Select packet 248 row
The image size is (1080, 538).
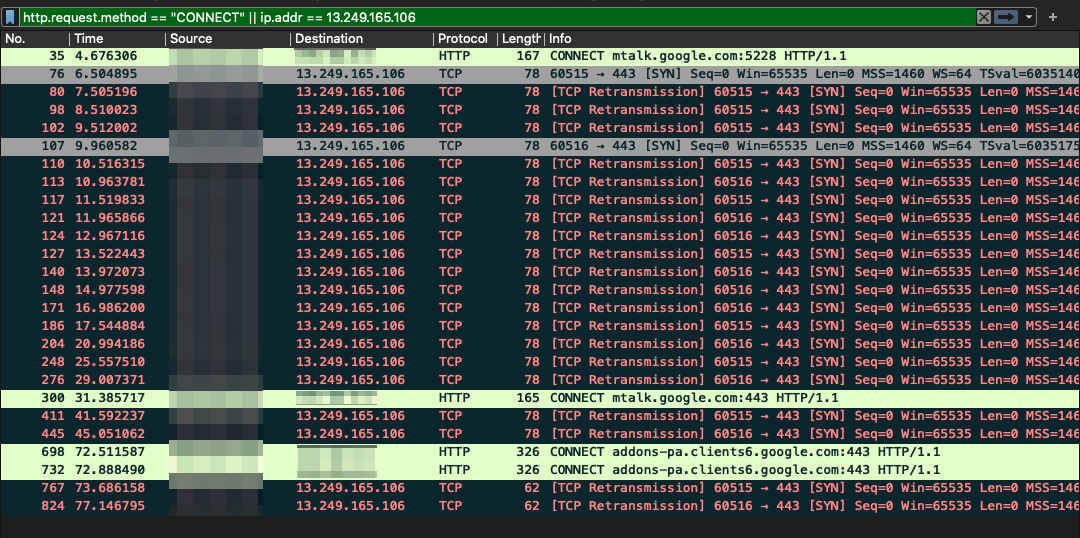coord(540,361)
